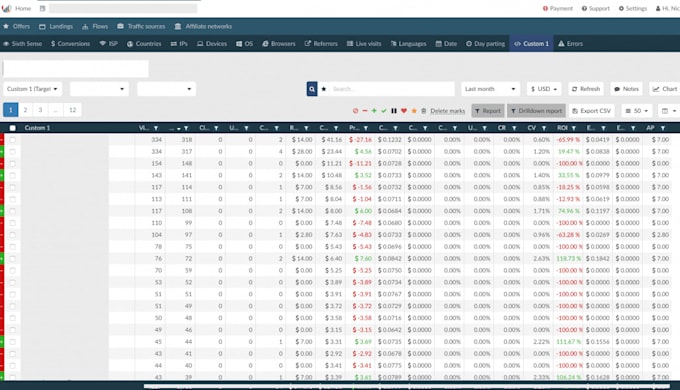Click the orange star mark icon
Viewport: 680px width, 390px height.
tap(414, 111)
